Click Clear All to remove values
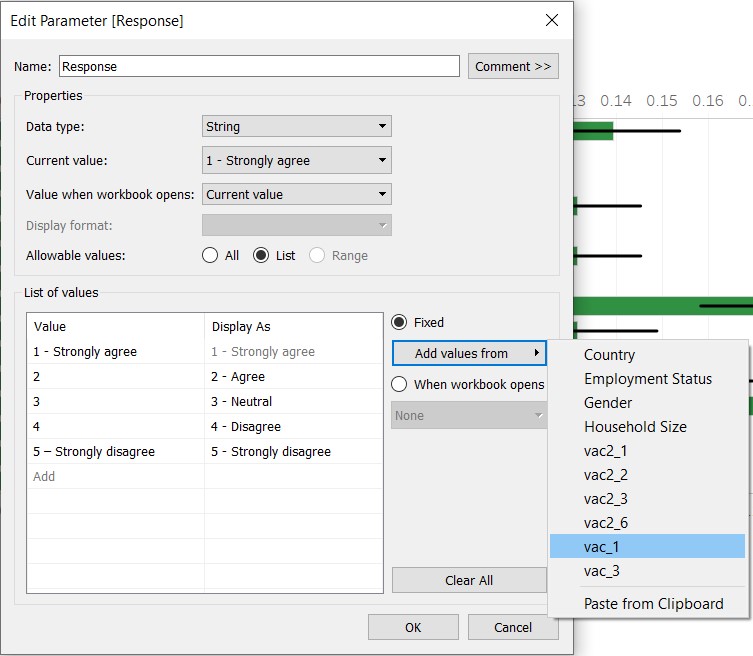753x656 pixels. pyautogui.click(x=469, y=580)
